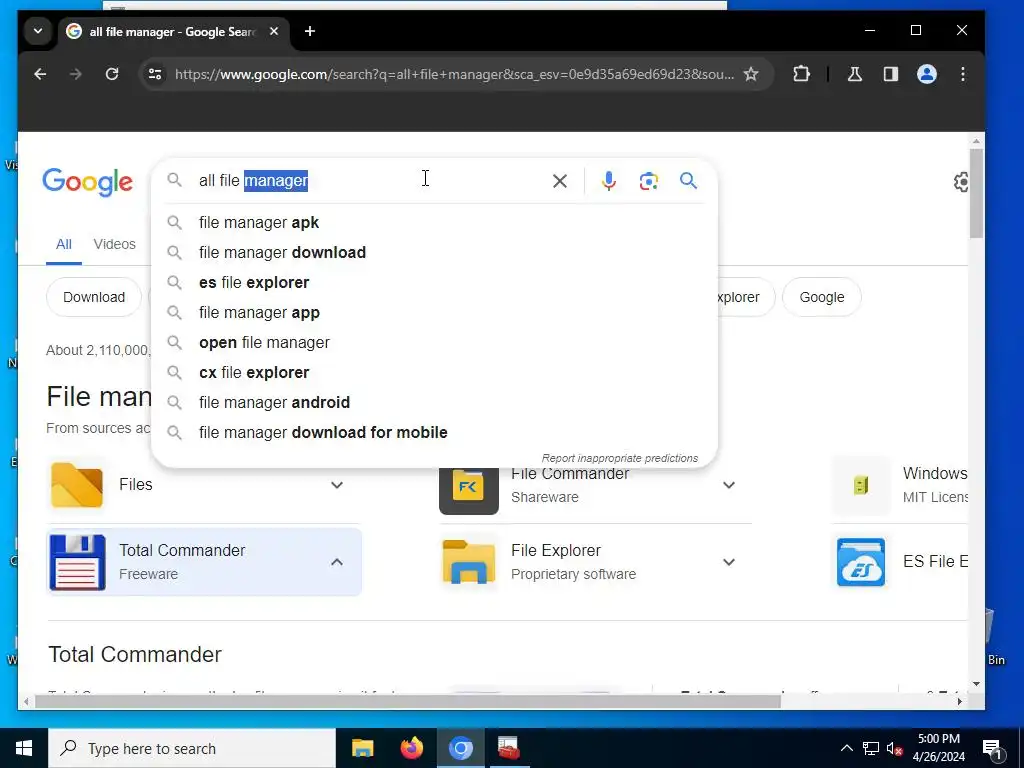
Task: Toggle the browser side panel icon
Action: point(891,74)
